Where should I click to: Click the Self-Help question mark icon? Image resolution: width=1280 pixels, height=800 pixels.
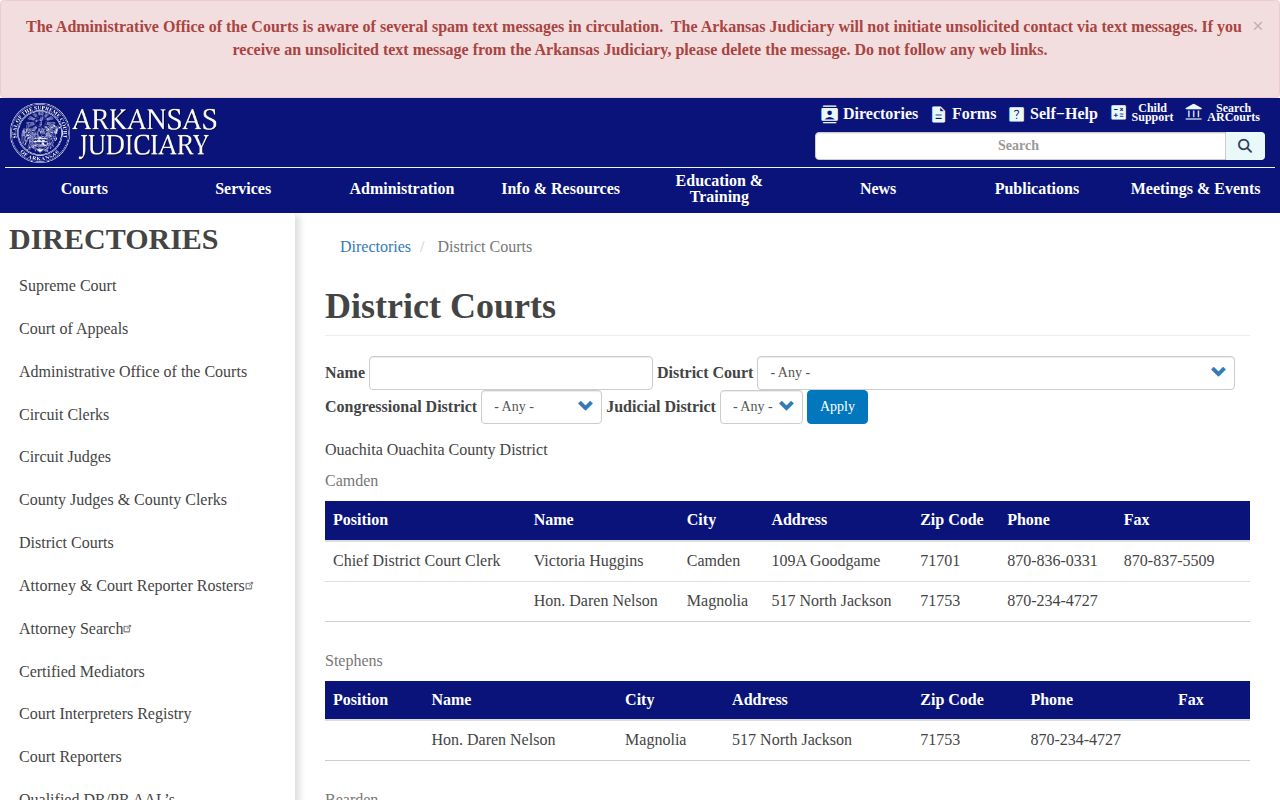pyautogui.click(x=1016, y=114)
